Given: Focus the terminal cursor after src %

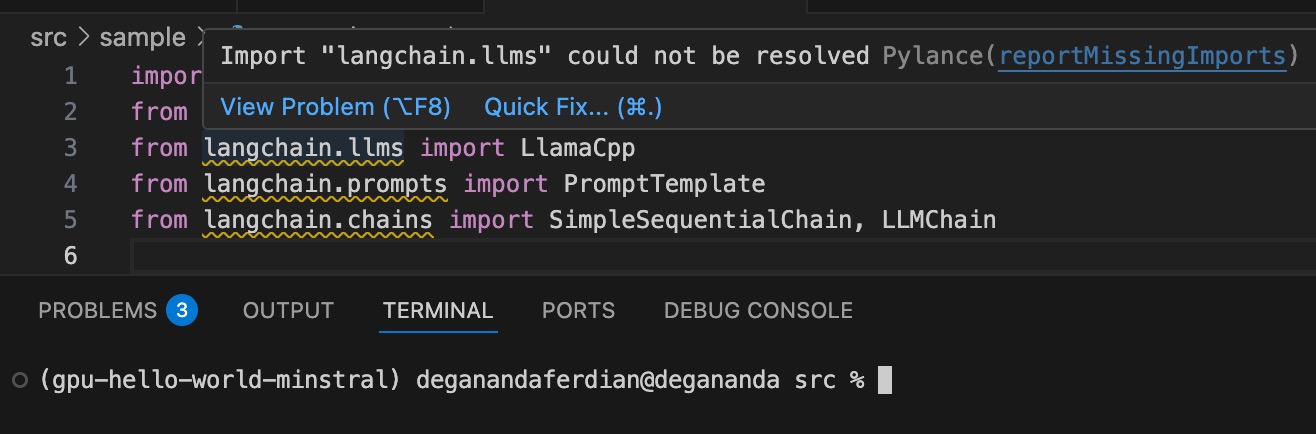Looking at the screenshot, I should [x=884, y=381].
